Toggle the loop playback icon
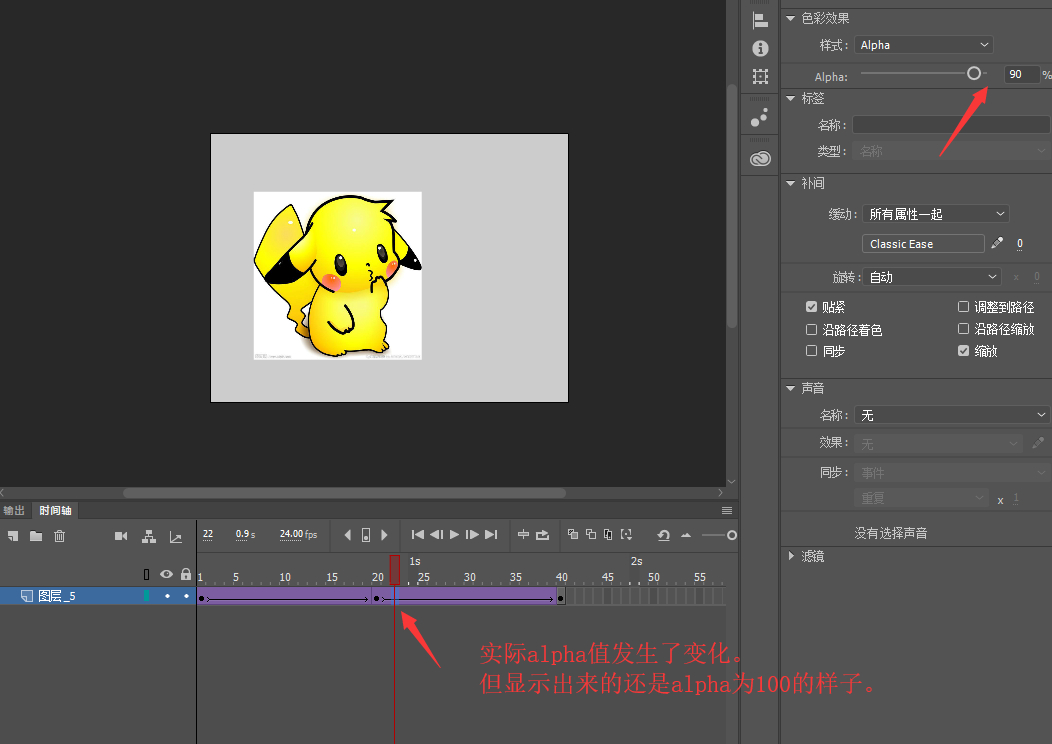This screenshot has width=1052, height=744. pos(543,535)
